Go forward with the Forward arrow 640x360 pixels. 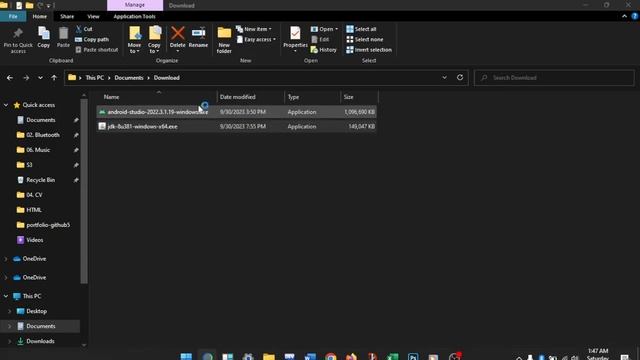[x=26, y=78]
